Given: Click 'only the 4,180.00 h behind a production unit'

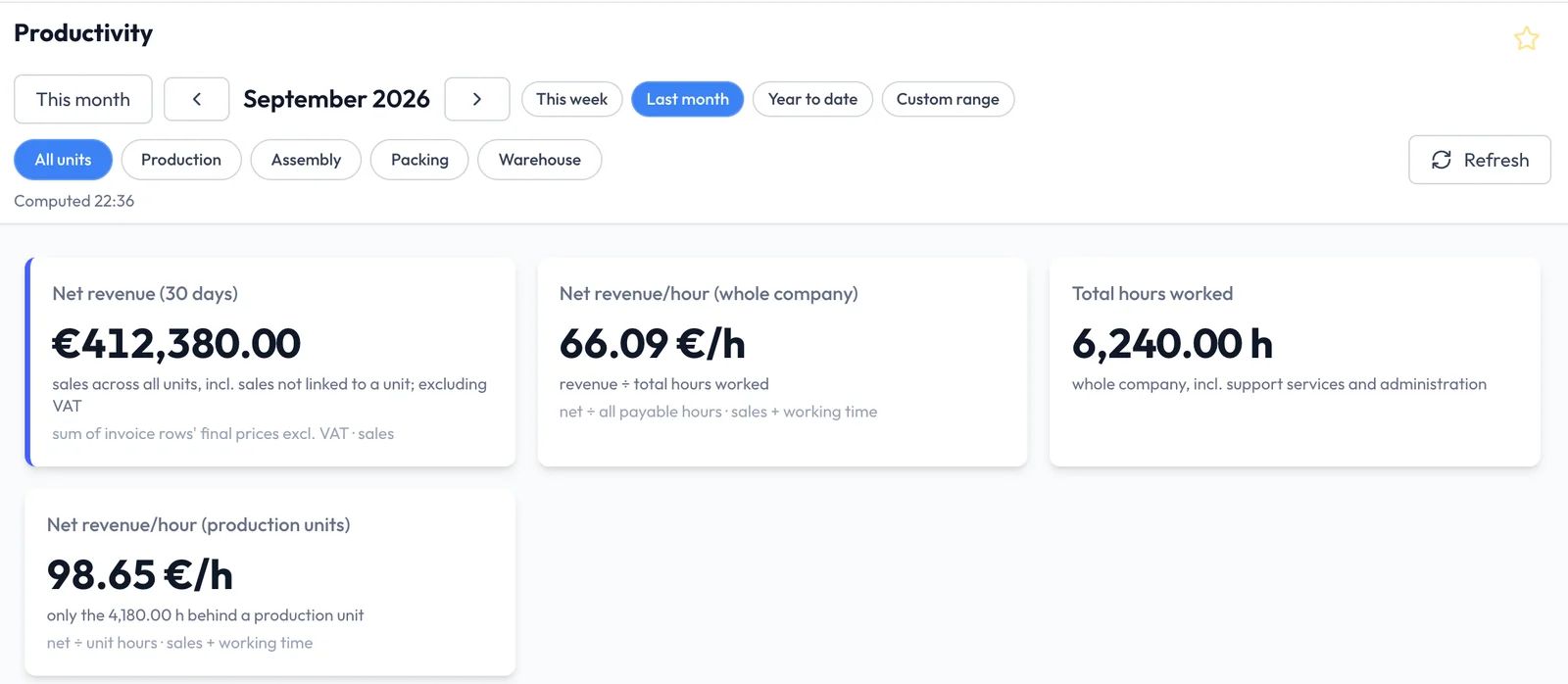Looking at the screenshot, I should pos(206,615).
